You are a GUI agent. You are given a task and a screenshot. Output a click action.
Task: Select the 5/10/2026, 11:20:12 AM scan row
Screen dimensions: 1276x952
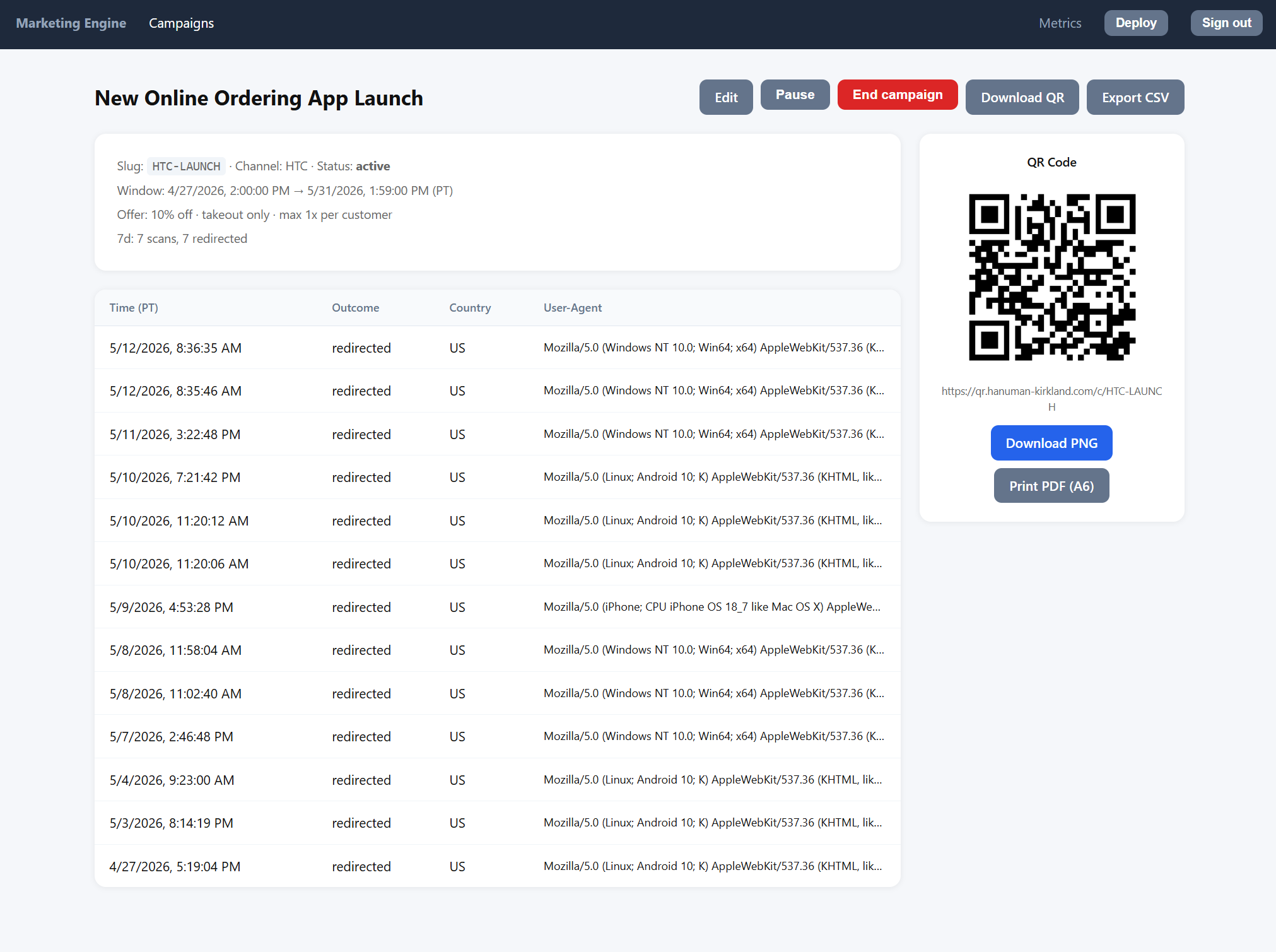point(497,520)
